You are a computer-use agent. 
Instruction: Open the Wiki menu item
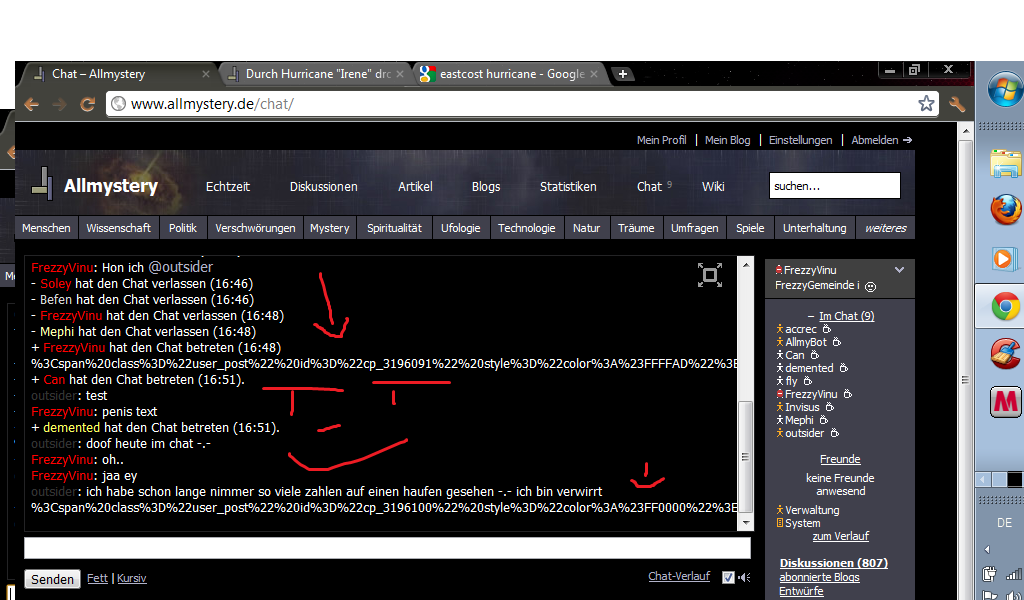713,187
